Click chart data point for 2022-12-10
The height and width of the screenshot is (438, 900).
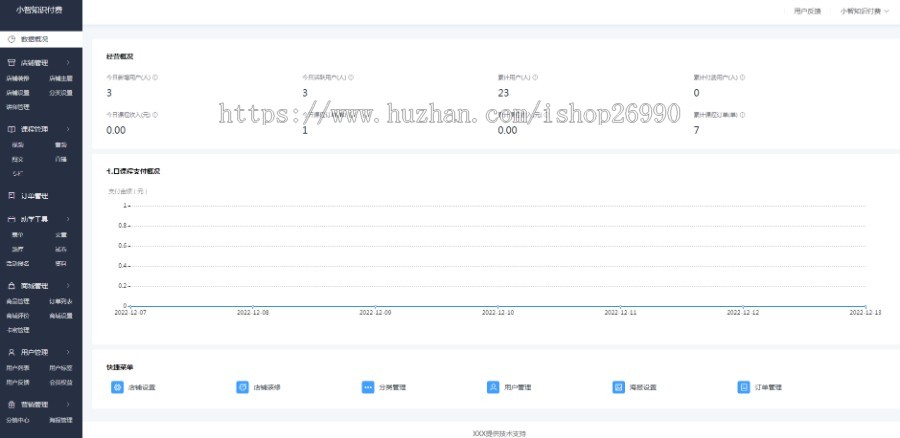click(x=498, y=307)
